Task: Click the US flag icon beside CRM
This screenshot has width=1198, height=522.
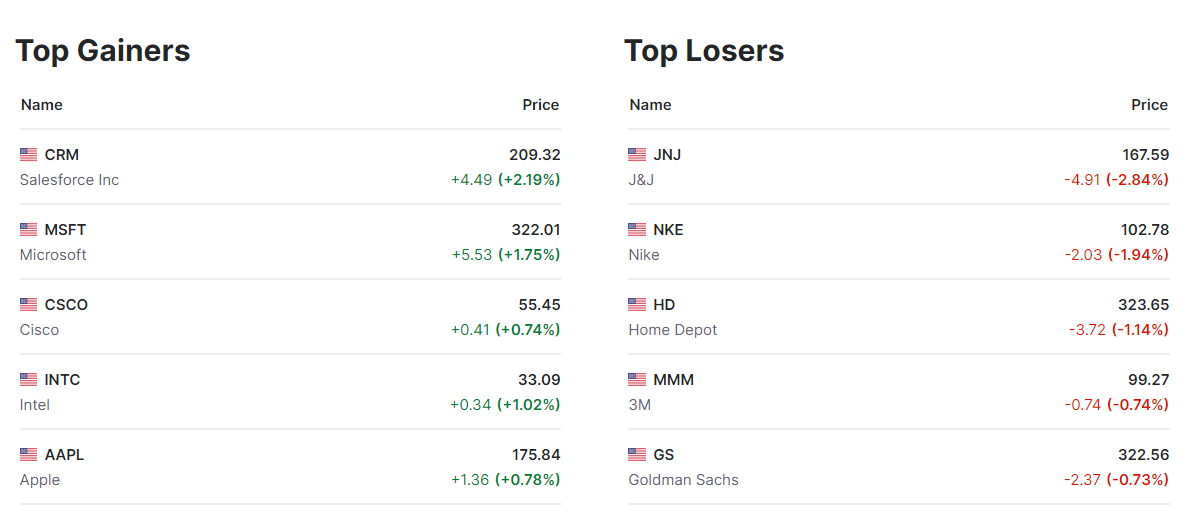Action: click(28, 155)
